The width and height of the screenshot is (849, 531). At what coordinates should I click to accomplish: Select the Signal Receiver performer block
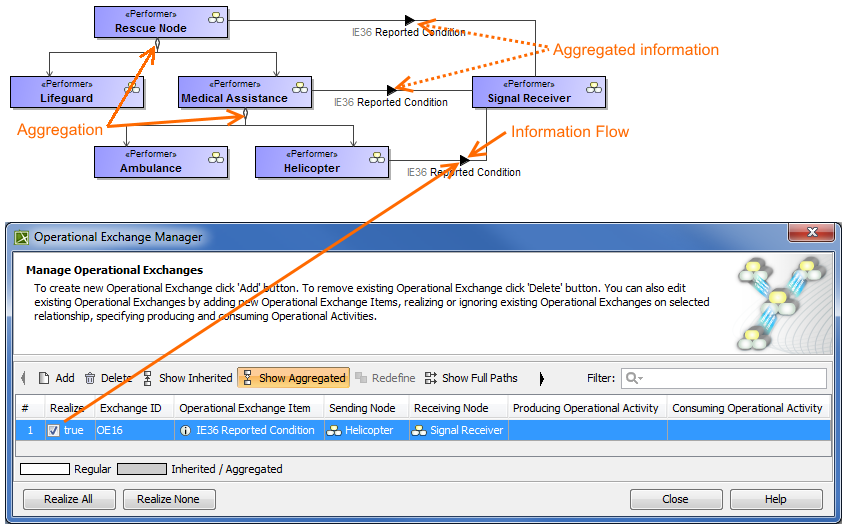tap(539, 92)
